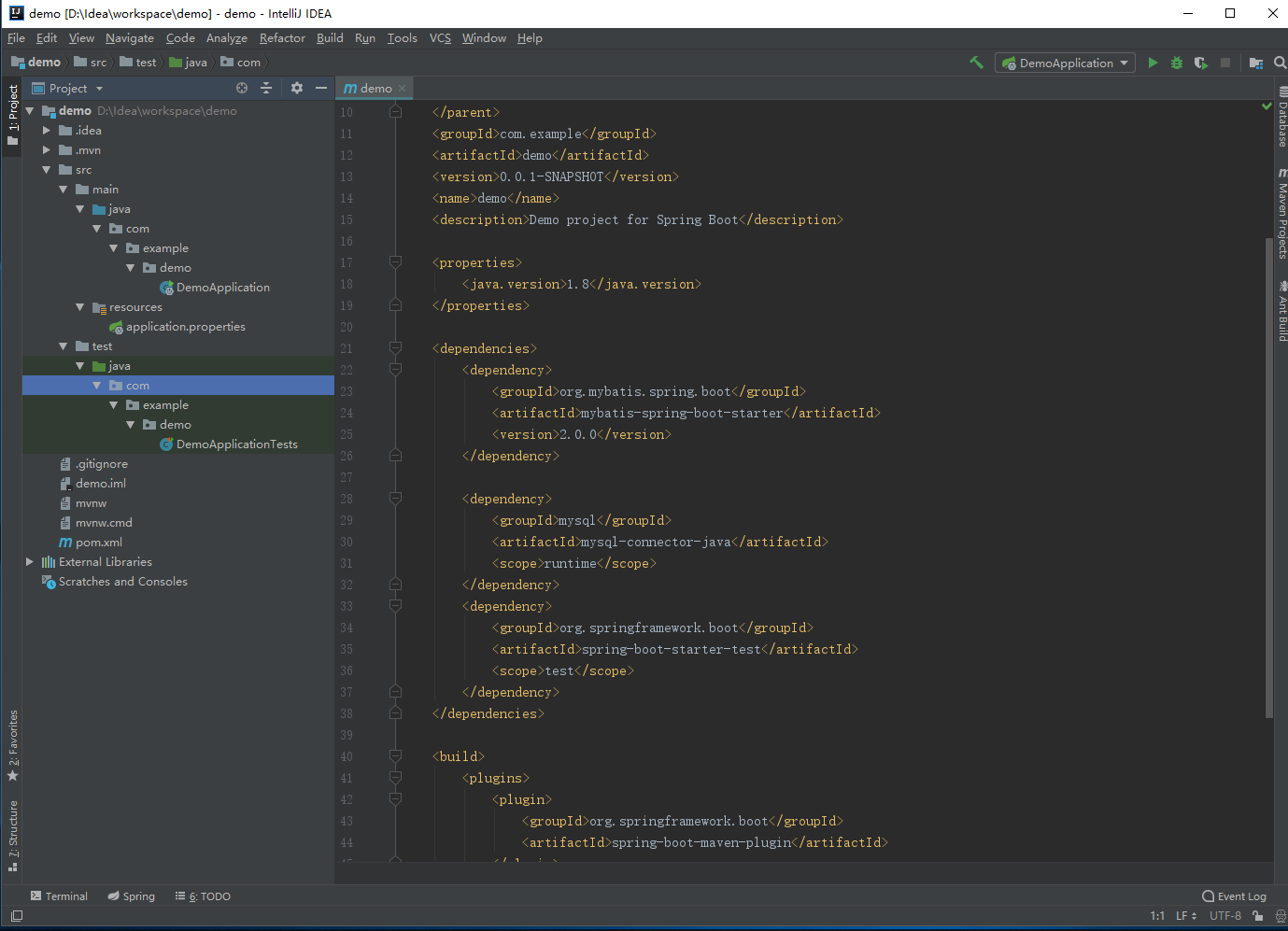Screen dimensions: 1288x931
Task: Open the Hector inspector icon
Action: point(1281,916)
